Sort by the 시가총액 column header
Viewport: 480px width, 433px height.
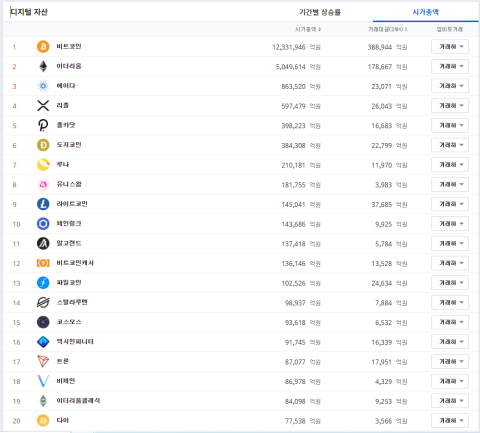coord(308,29)
